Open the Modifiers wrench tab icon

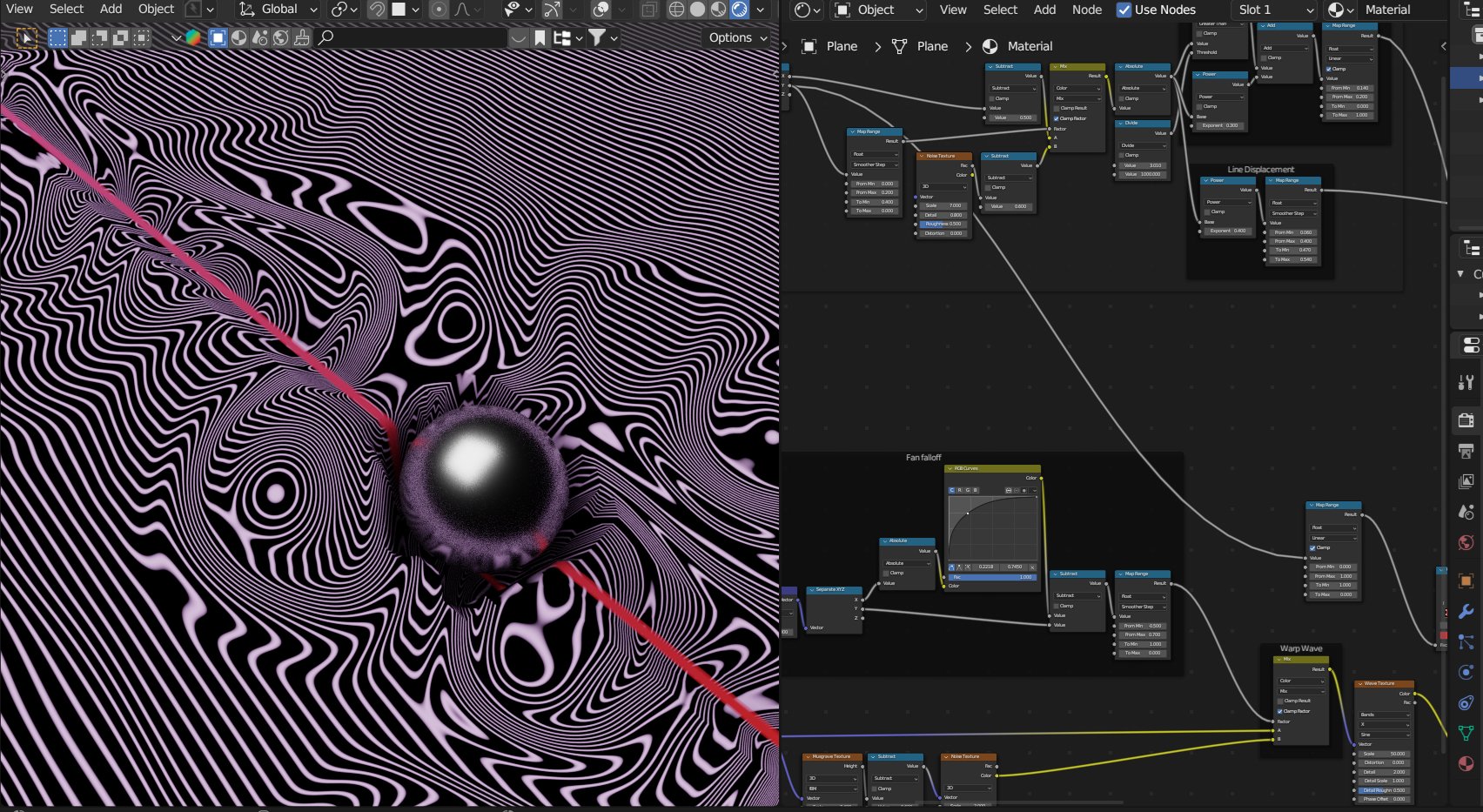(1466, 611)
